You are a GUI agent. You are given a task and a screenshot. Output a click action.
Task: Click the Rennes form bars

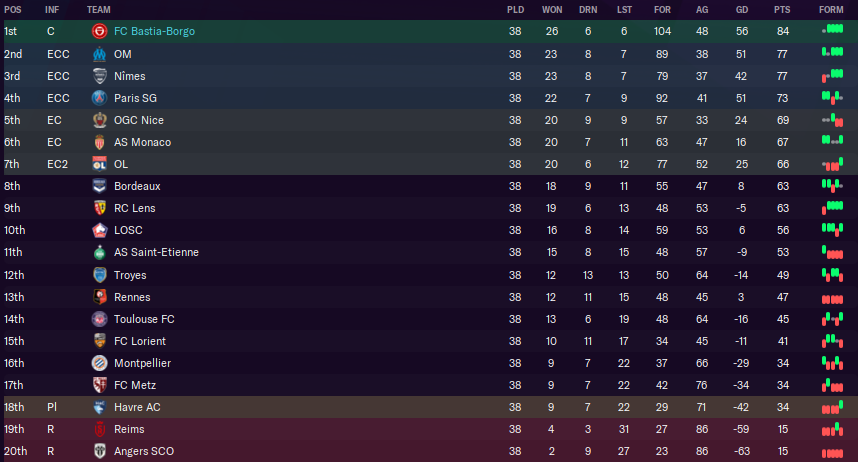coord(832,299)
